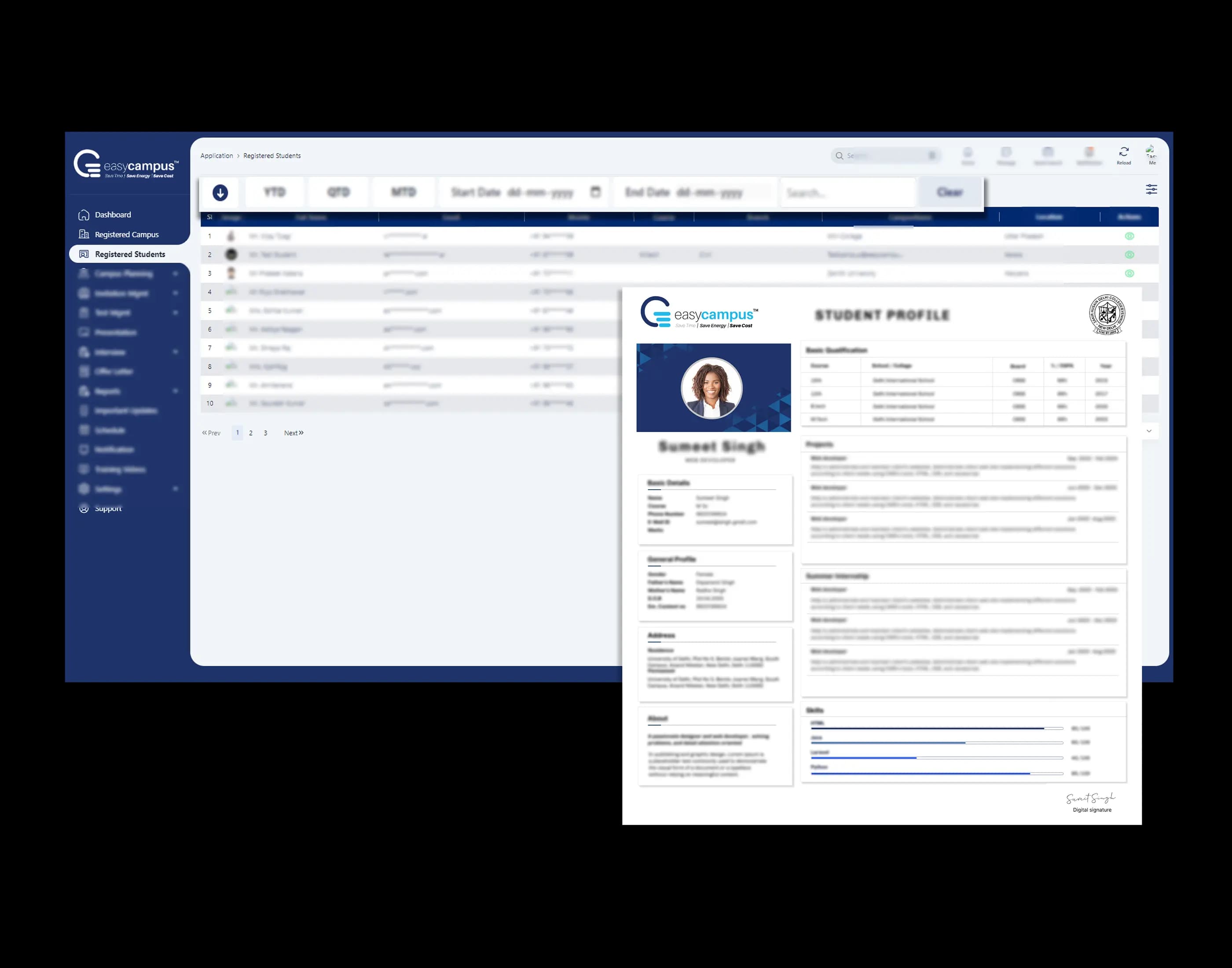Click the Clear filter button

950,193
